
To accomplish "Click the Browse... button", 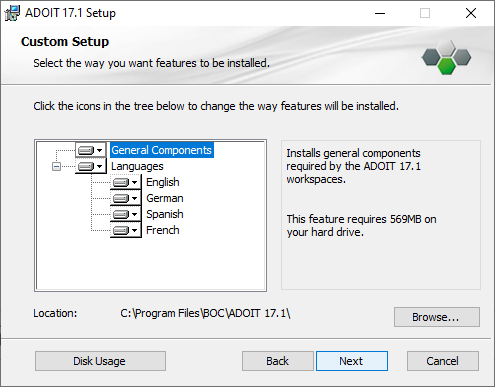I will point(437,317).
